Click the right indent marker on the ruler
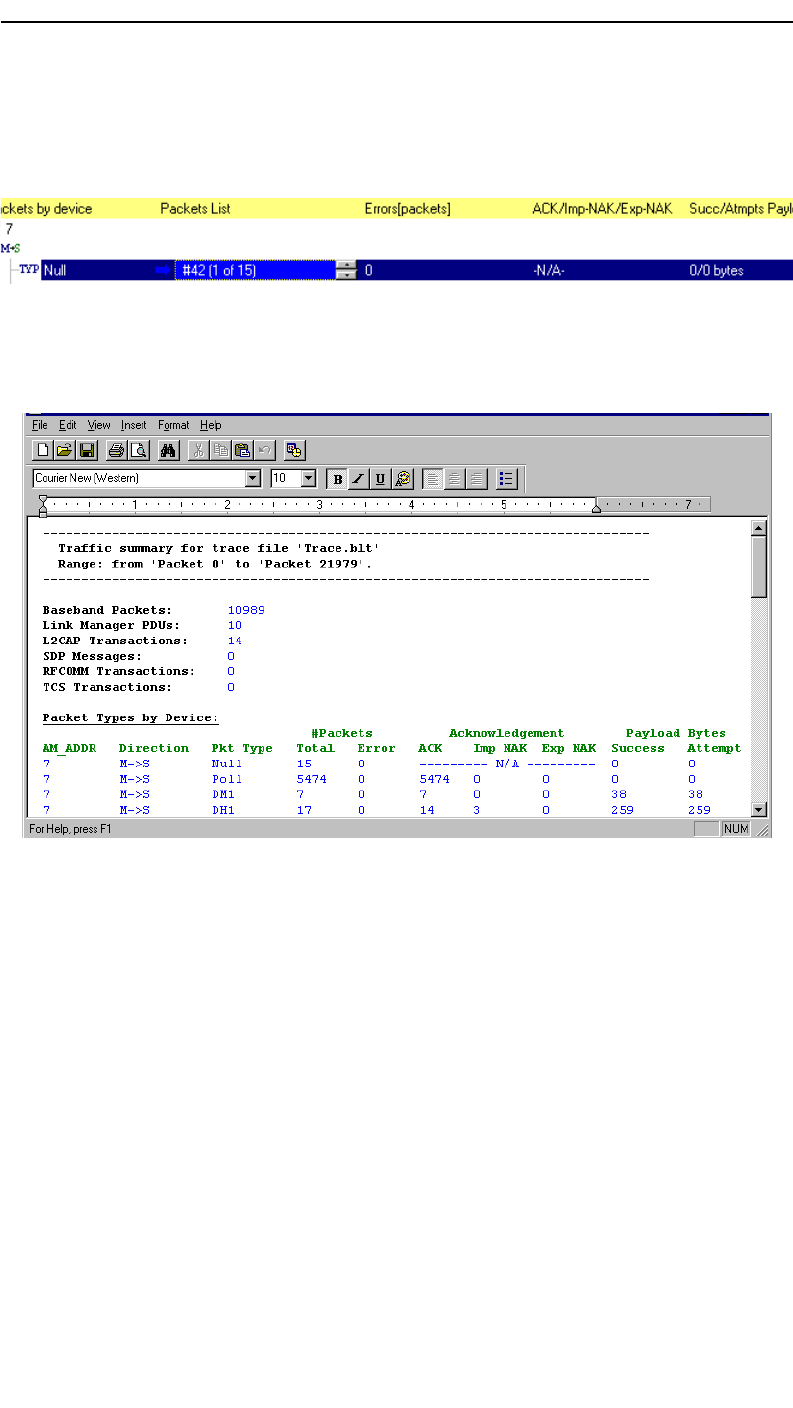The image size is (793, 1408). [596, 510]
